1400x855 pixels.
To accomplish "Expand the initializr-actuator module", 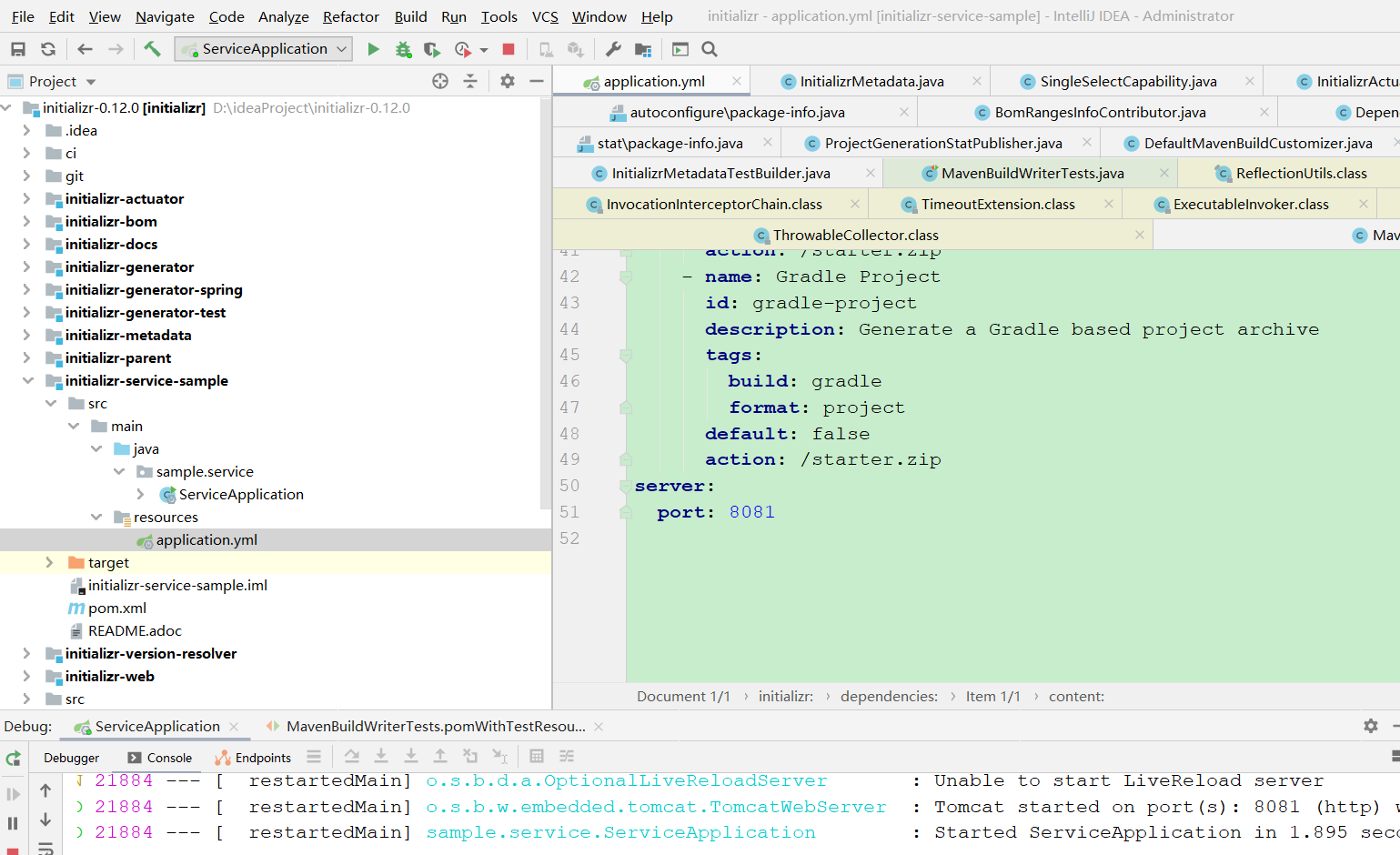I will pos(26,198).
